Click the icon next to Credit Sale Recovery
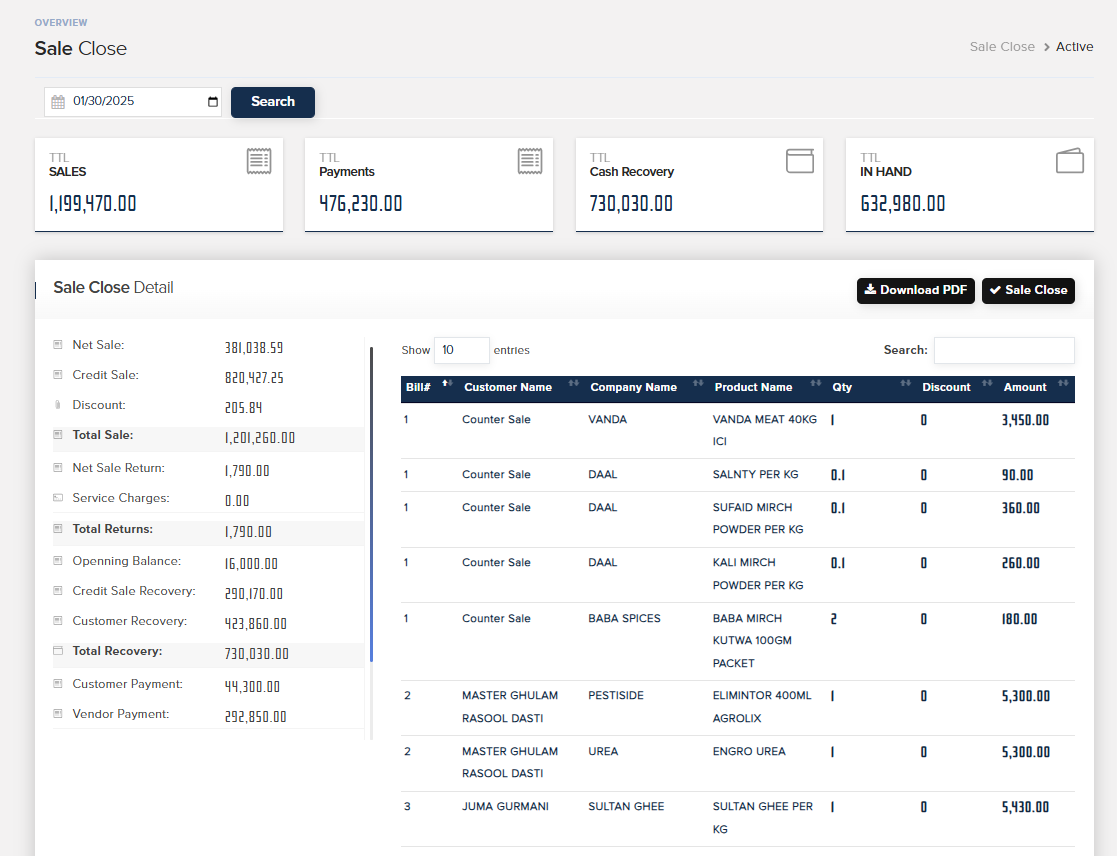Viewport: 1117px width, 856px height. (x=58, y=590)
